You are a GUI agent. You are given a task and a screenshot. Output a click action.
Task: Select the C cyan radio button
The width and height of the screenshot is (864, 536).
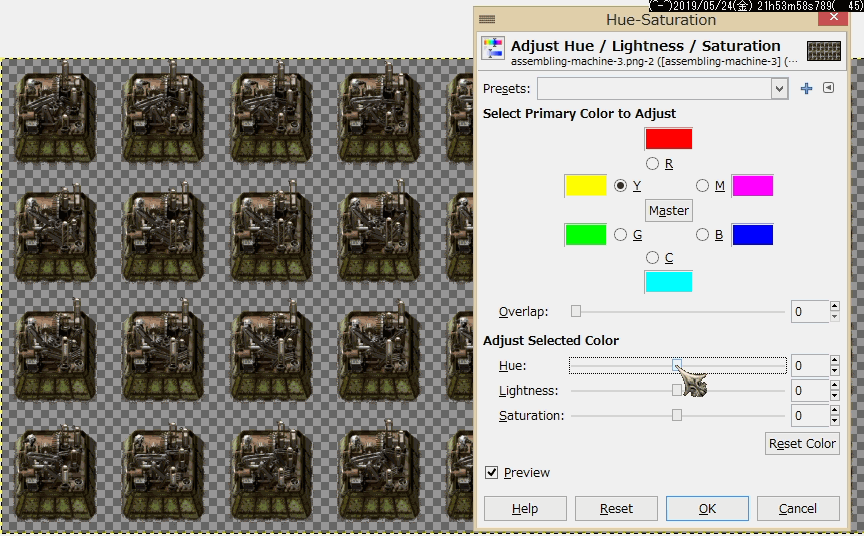652,257
